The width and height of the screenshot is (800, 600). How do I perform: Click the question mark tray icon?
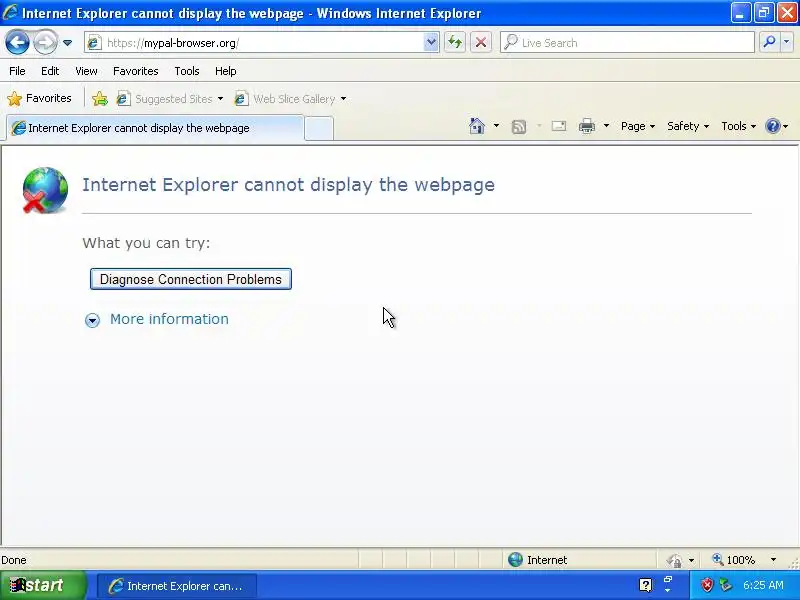pyautogui.click(x=645, y=585)
